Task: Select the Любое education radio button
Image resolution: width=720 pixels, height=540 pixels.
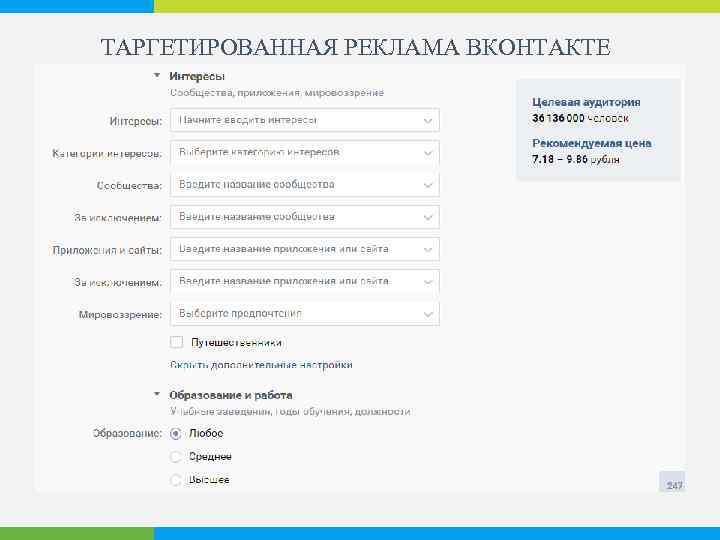Action: [175, 433]
